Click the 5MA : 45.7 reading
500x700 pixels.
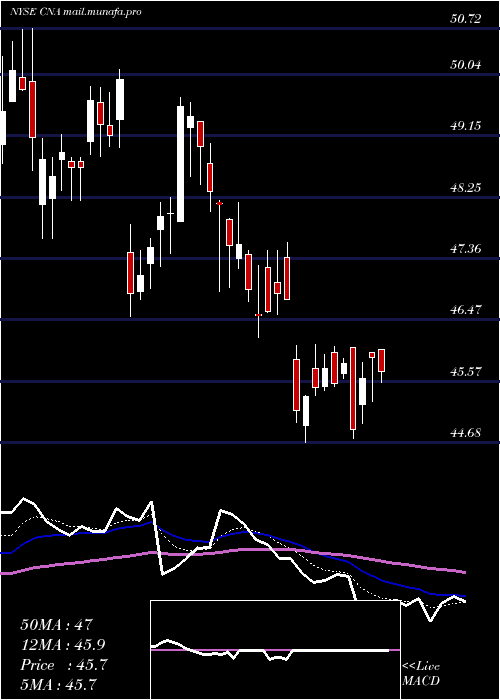click(58, 684)
